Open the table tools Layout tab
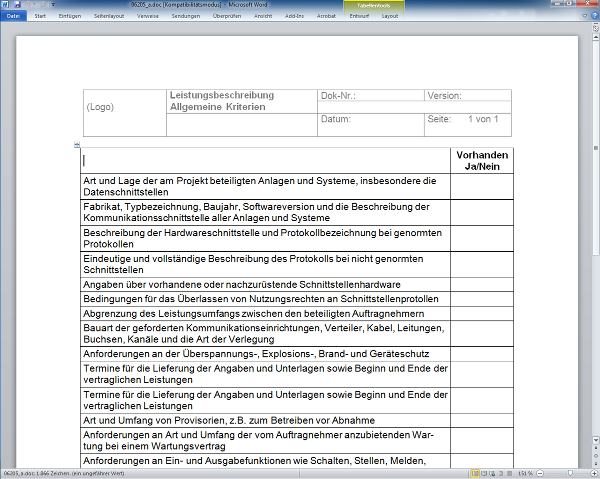The image size is (600, 479). point(389,16)
